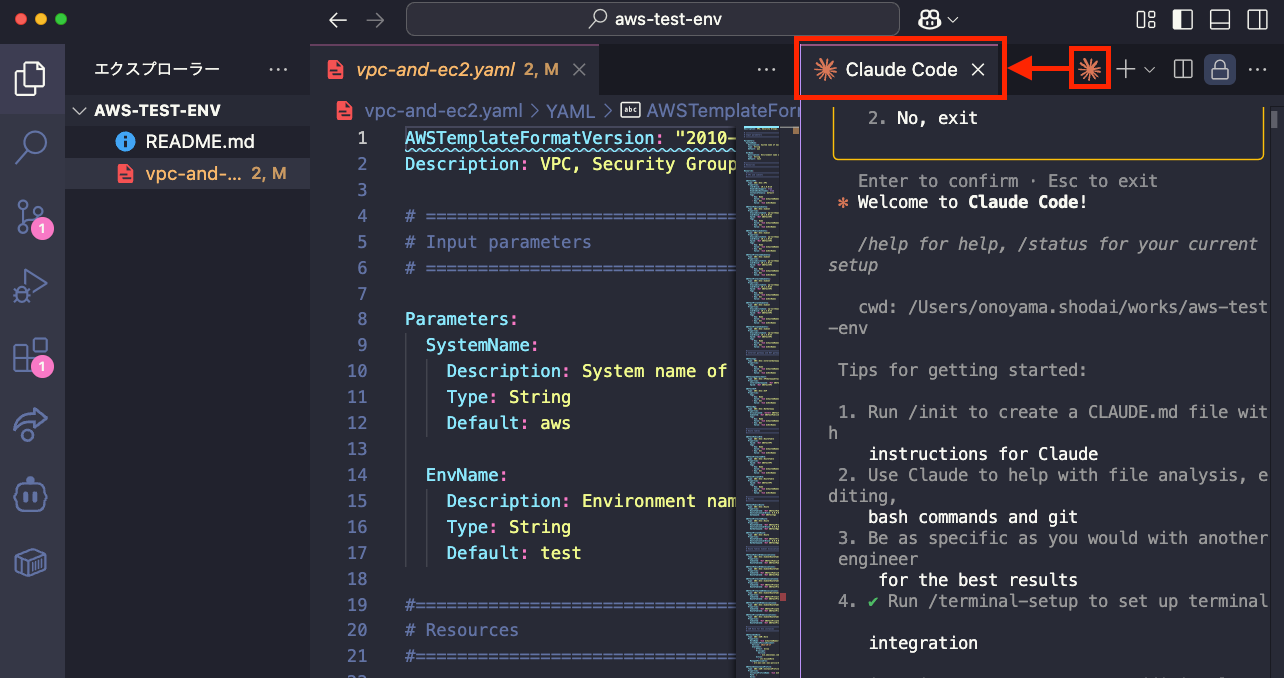Go back using the left arrow
The image size is (1284, 678).
338,19
